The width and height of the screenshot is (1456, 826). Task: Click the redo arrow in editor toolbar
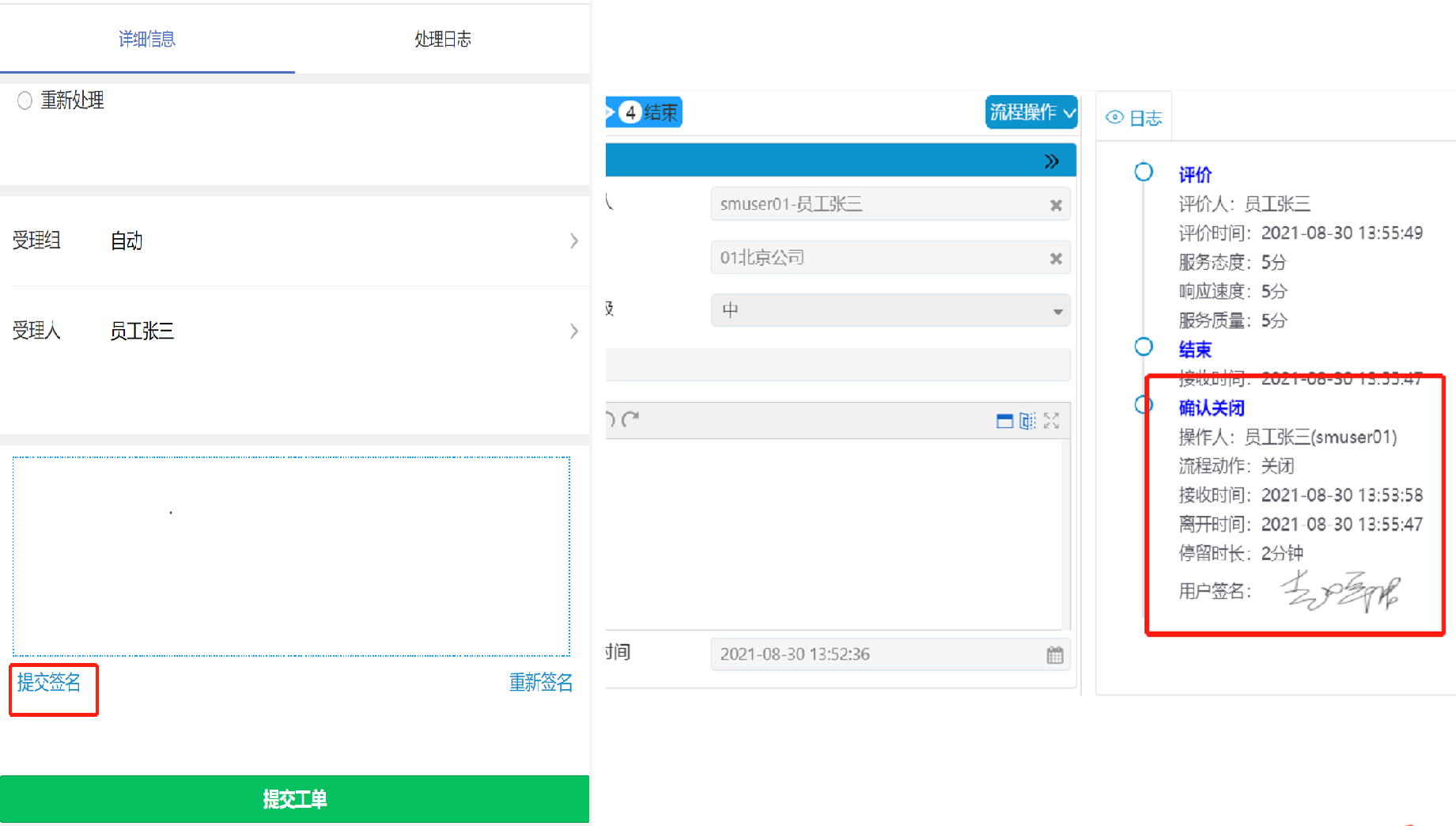[630, 419]
